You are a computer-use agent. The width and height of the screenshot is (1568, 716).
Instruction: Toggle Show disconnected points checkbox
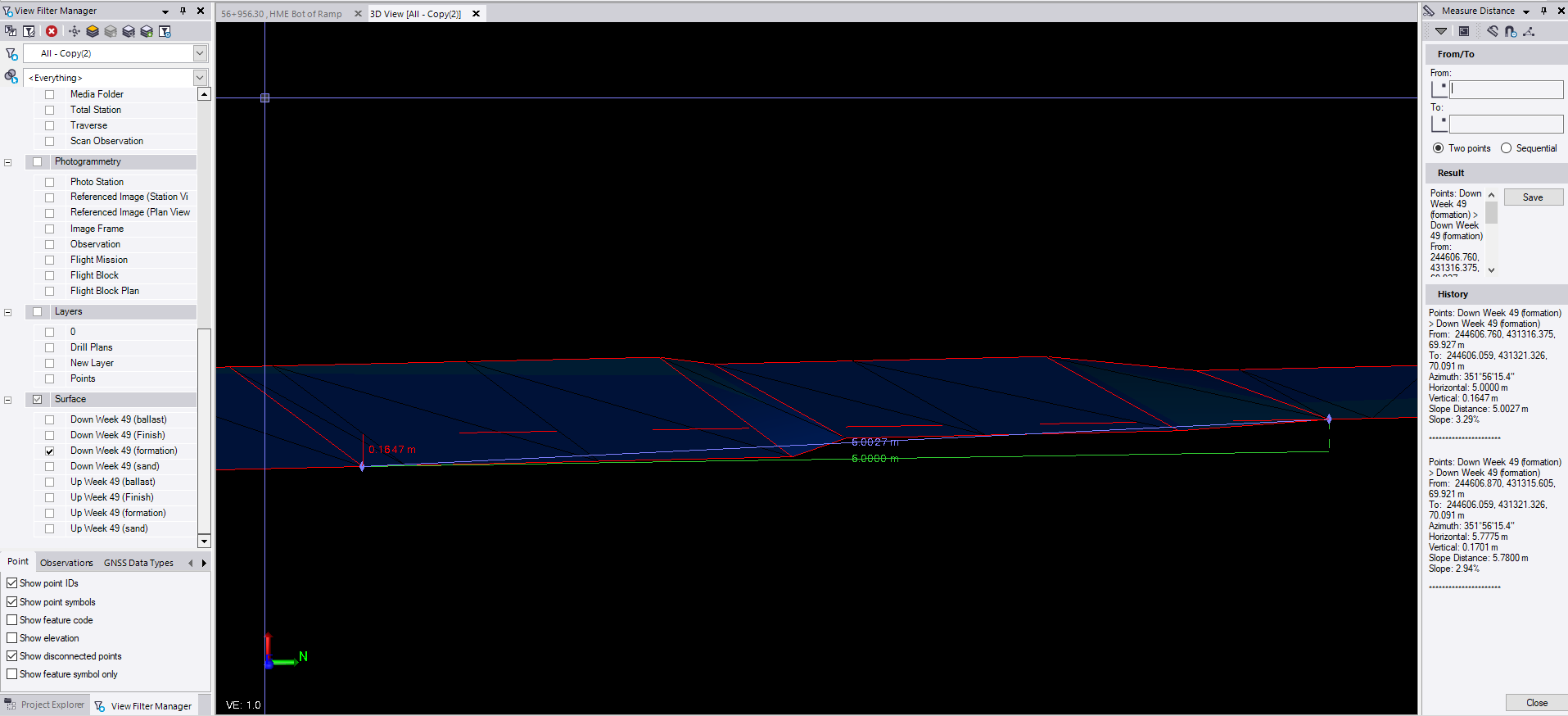tap(12, 656)
